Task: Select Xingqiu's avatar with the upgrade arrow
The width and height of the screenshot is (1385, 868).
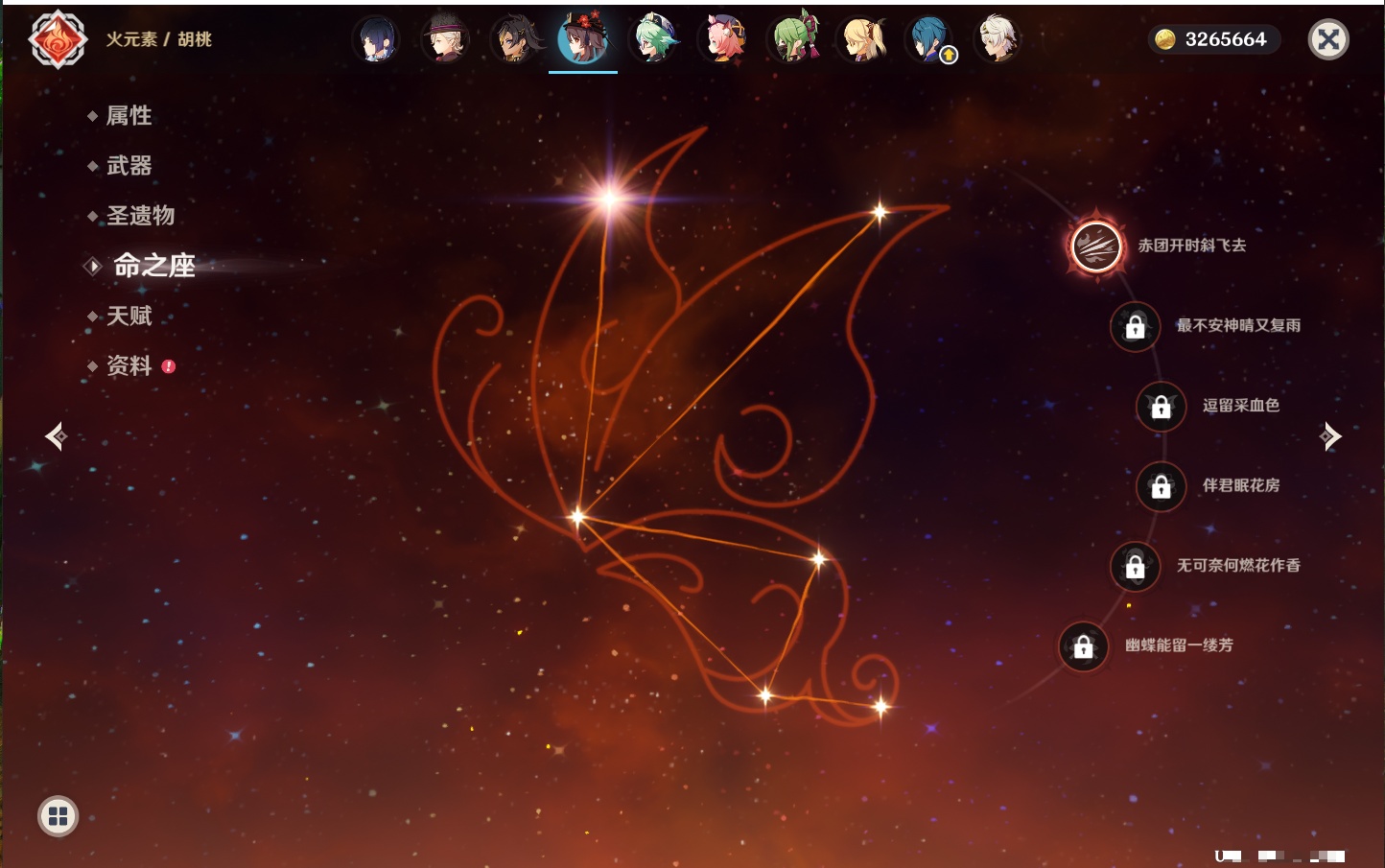Action: (x=930, y=40)
